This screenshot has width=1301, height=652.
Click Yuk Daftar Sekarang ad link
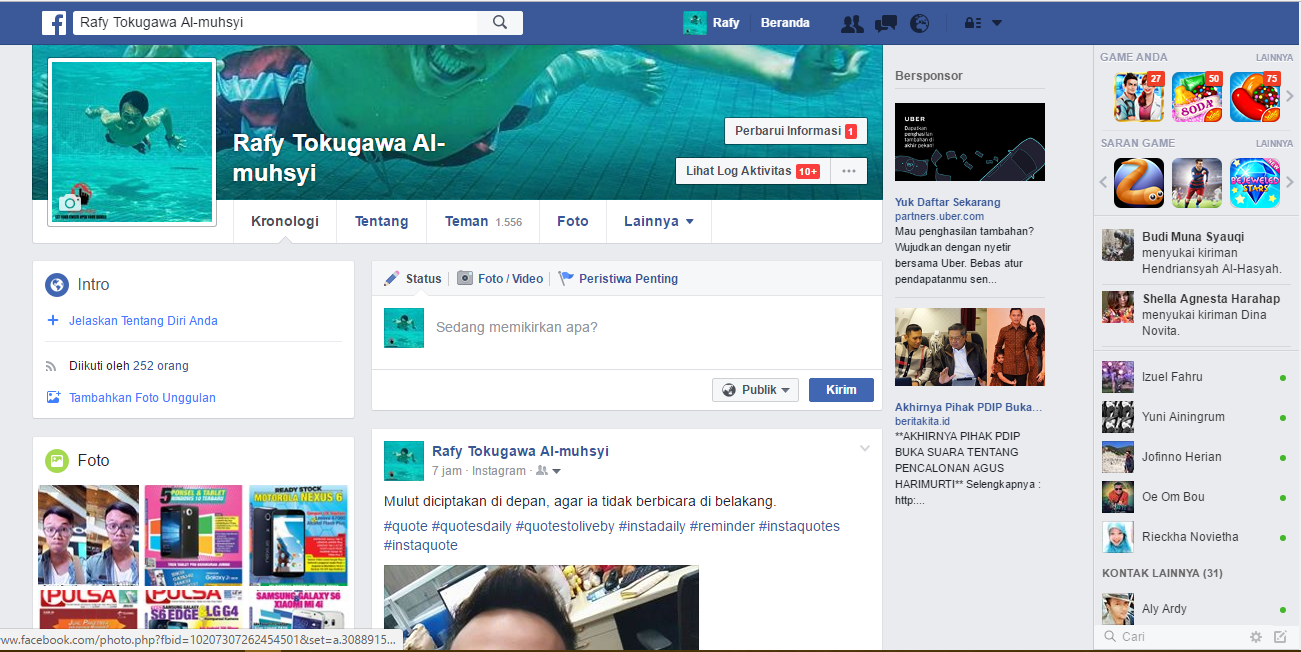coord(947,202)
